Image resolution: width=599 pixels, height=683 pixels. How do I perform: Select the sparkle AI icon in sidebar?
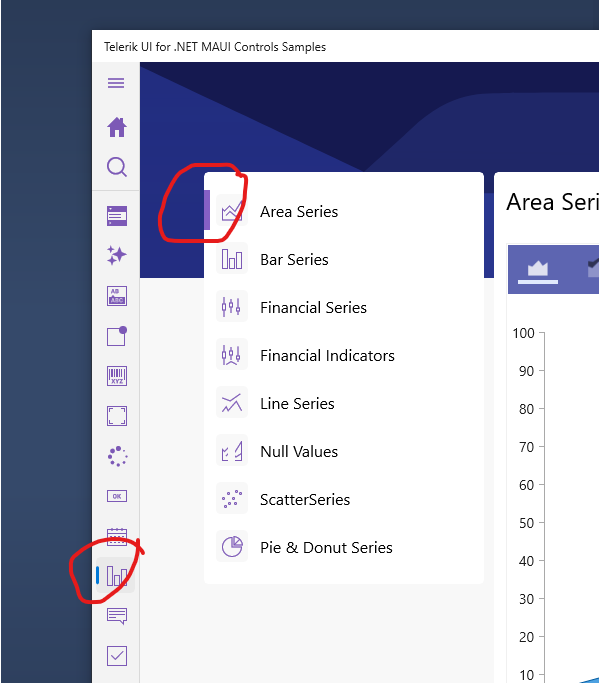(x=116, y=255)
